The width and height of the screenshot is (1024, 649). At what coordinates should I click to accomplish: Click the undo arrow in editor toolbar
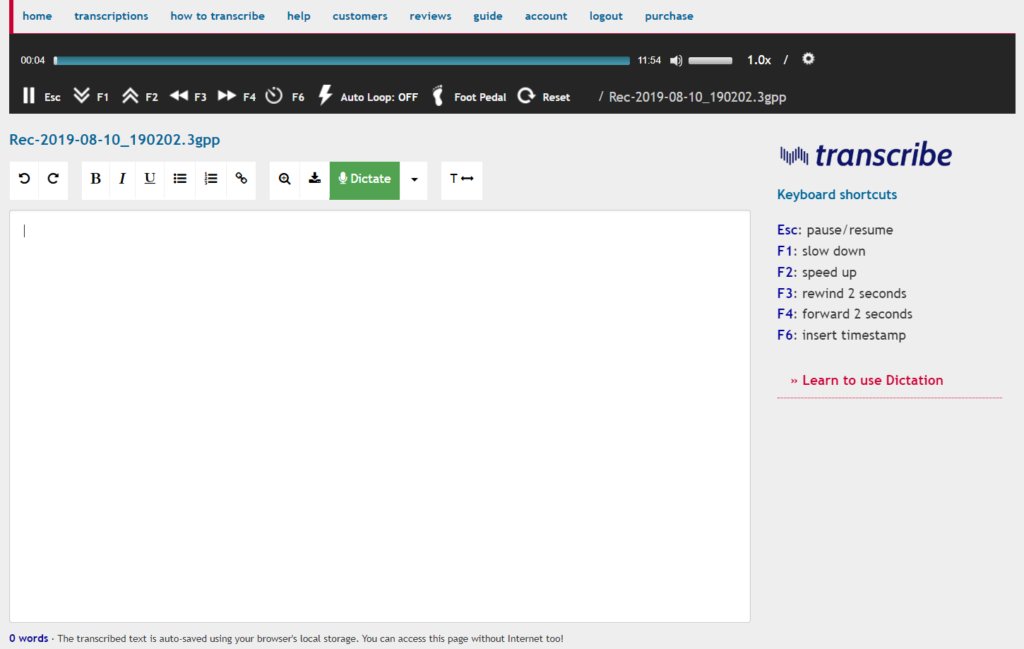[x=25, y=179]
